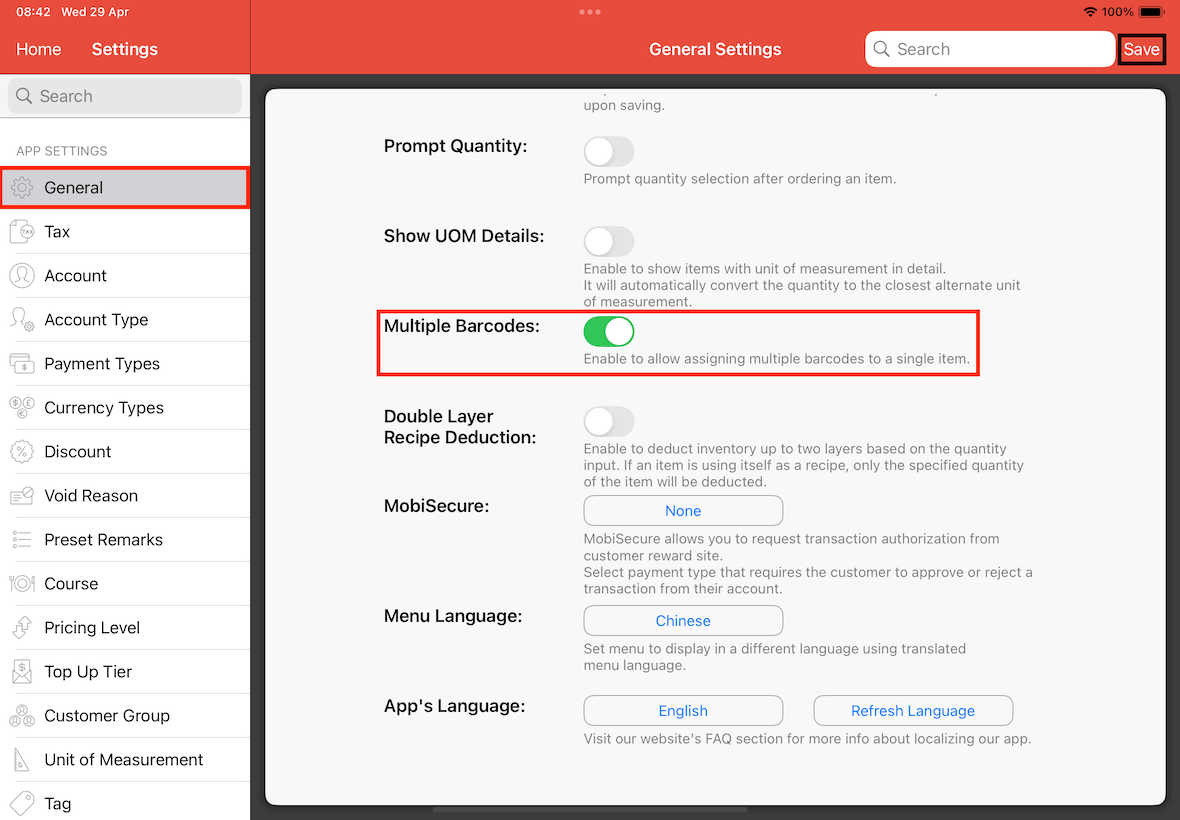Click the horizontal scroll indicator at bottom
1180x820 pixels.
(x=590, y=810)
